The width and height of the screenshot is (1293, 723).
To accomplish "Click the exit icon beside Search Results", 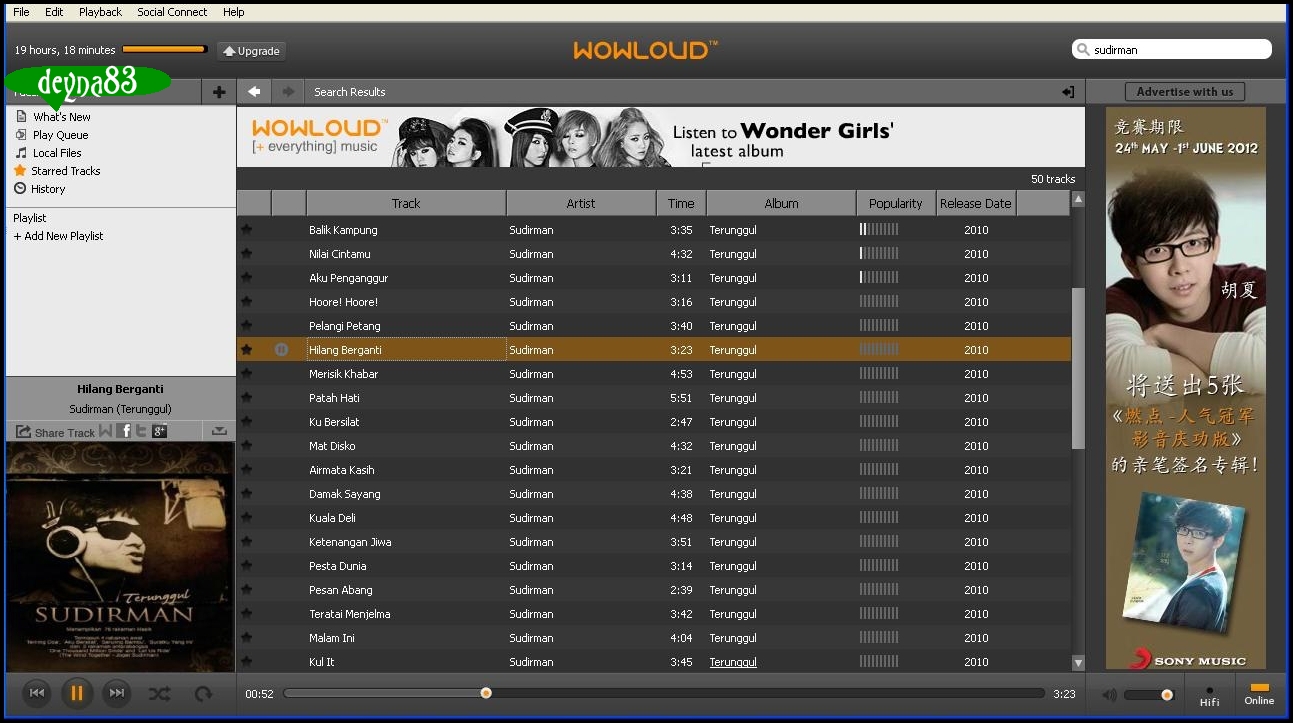I will pos(1068,92).
